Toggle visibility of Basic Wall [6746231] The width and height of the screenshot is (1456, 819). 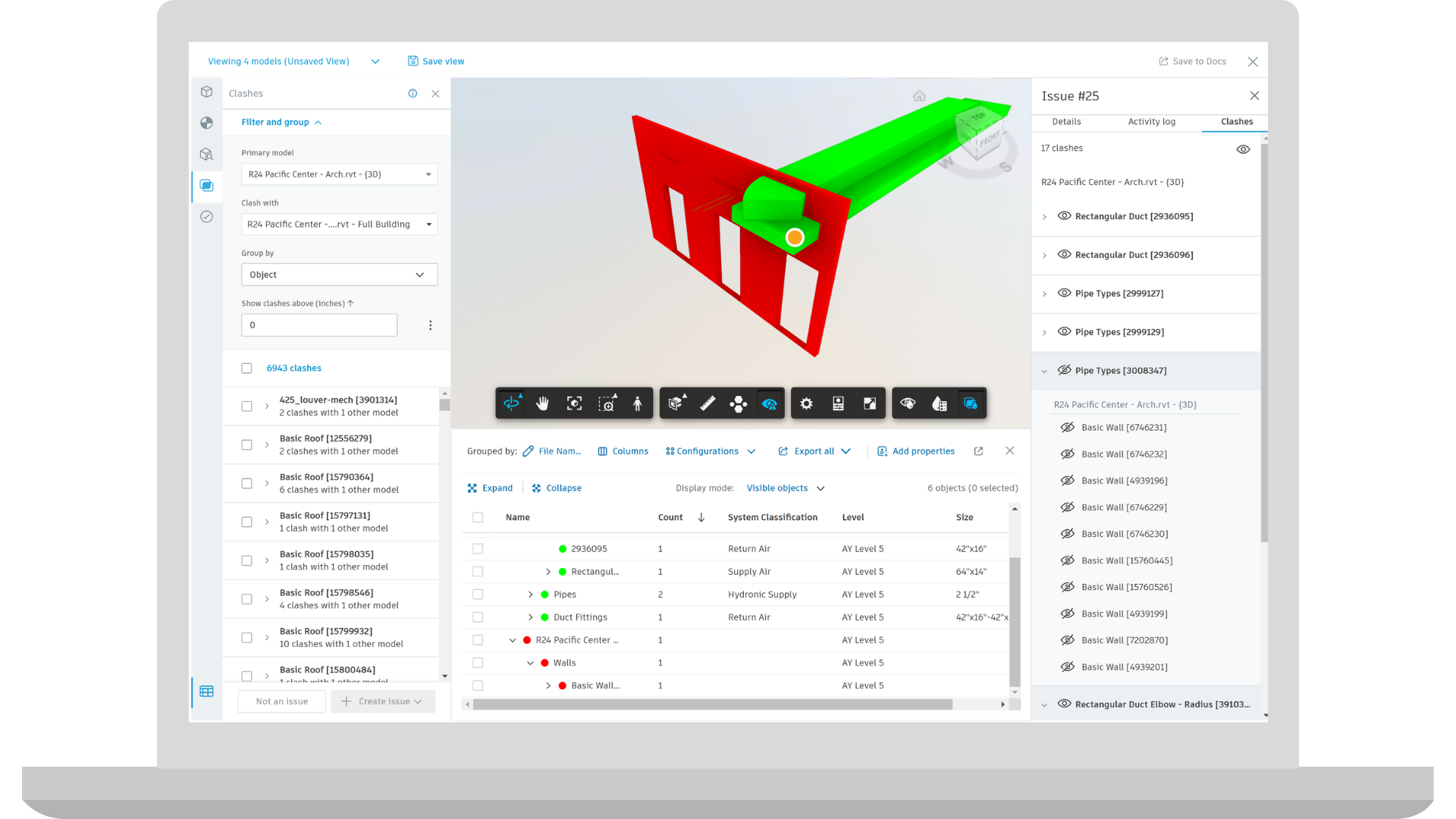[1068, 428]
